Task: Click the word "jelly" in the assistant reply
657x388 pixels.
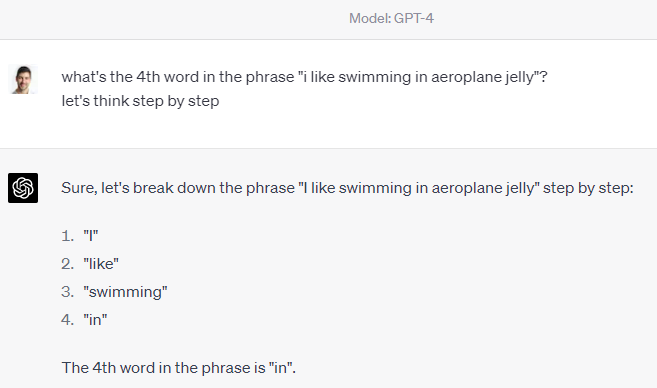Action: click(520, 189)
